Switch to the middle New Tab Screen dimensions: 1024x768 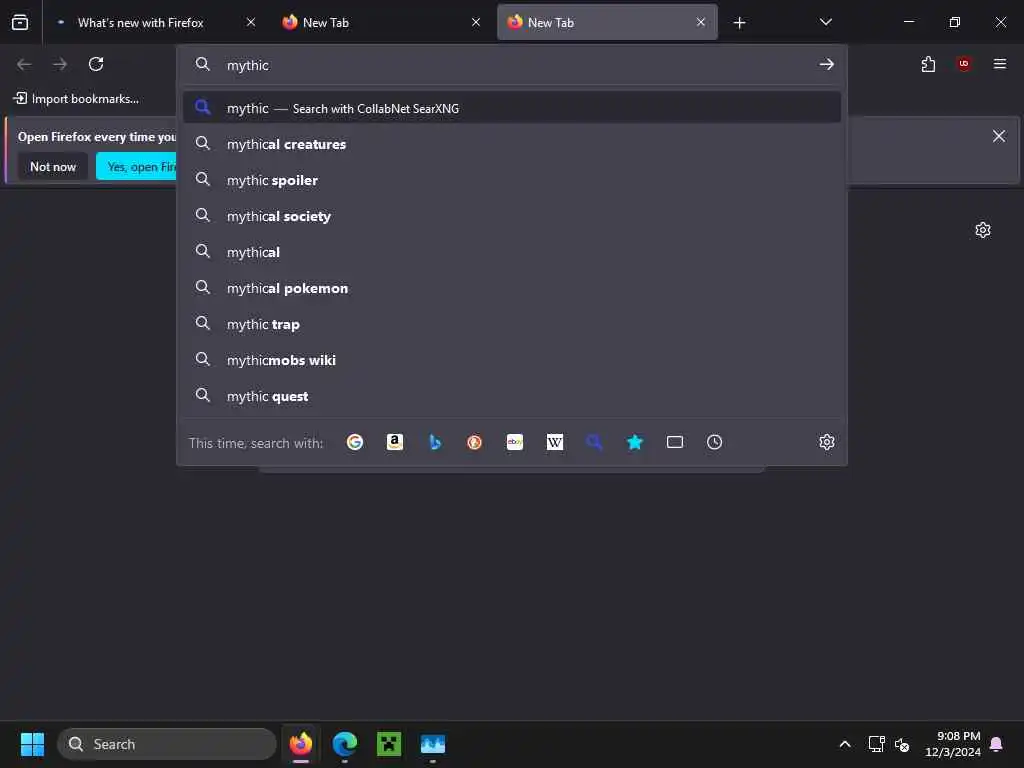click(x=382, y=23)
